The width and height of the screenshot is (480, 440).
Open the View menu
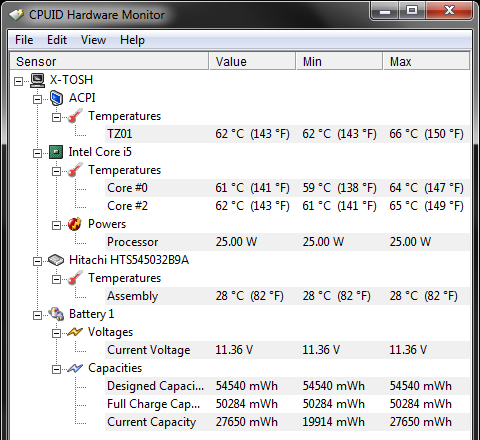coord(93,40)
